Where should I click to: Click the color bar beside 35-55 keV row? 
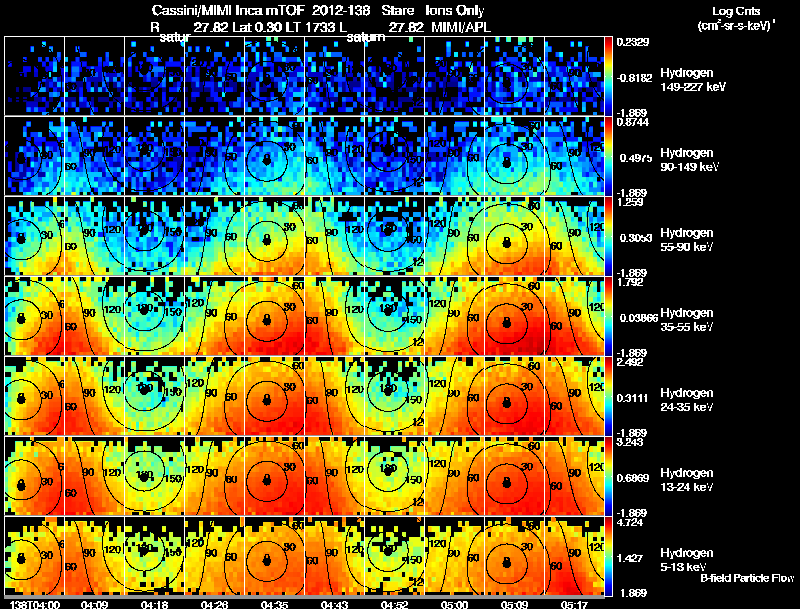tap(608, 316)
